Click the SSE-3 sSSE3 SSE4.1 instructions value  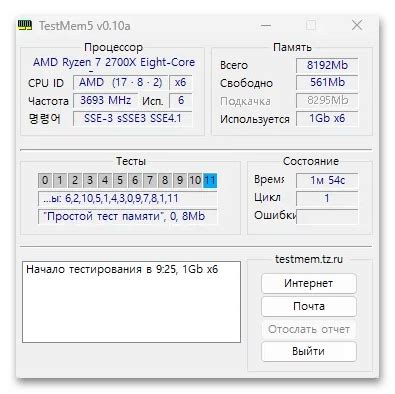133,118
